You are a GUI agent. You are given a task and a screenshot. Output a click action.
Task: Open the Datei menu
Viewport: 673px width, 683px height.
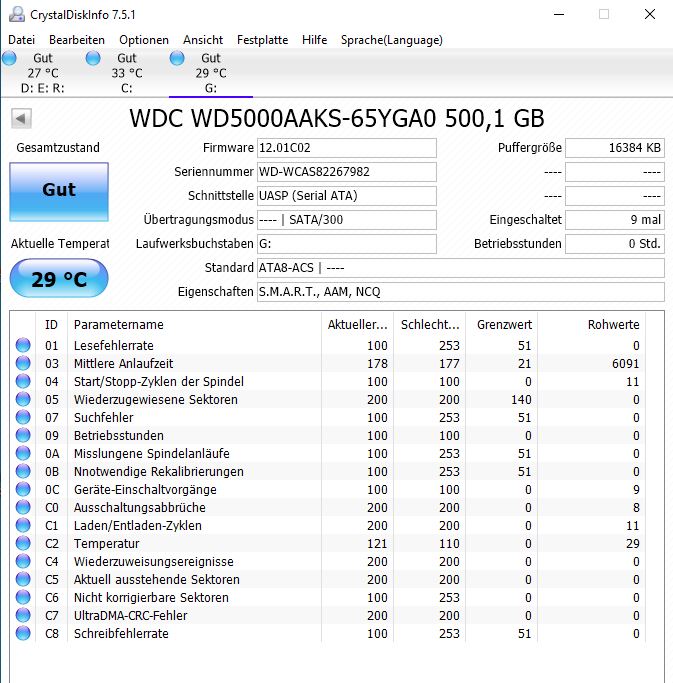[x=21, y=40]
